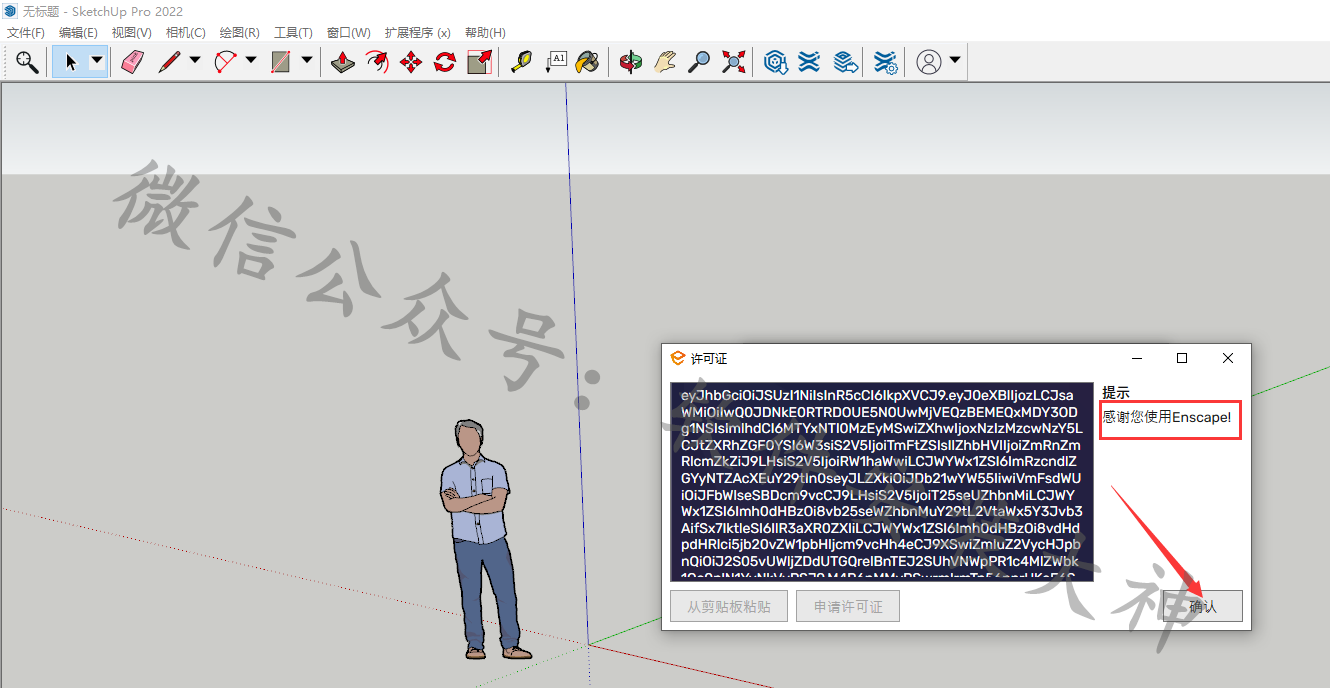Click inside the license key text field

click(882, 481)
